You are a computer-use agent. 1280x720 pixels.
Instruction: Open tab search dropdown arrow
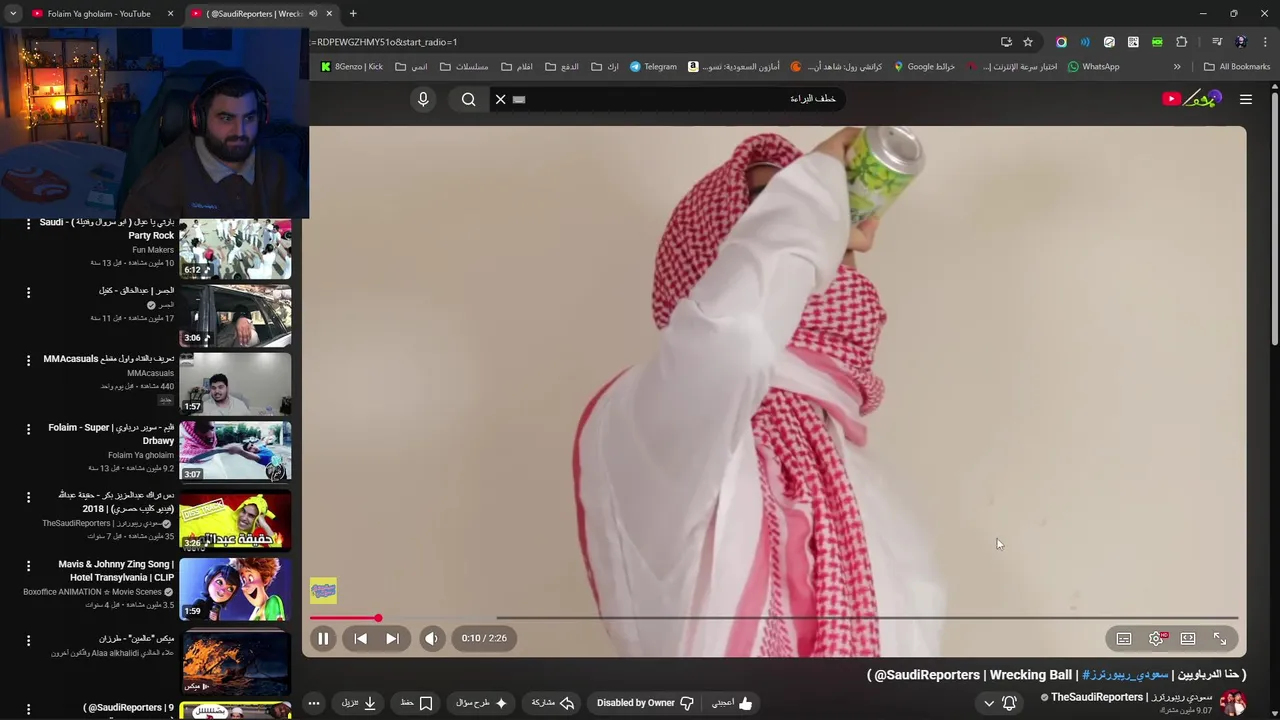(13, 14)
